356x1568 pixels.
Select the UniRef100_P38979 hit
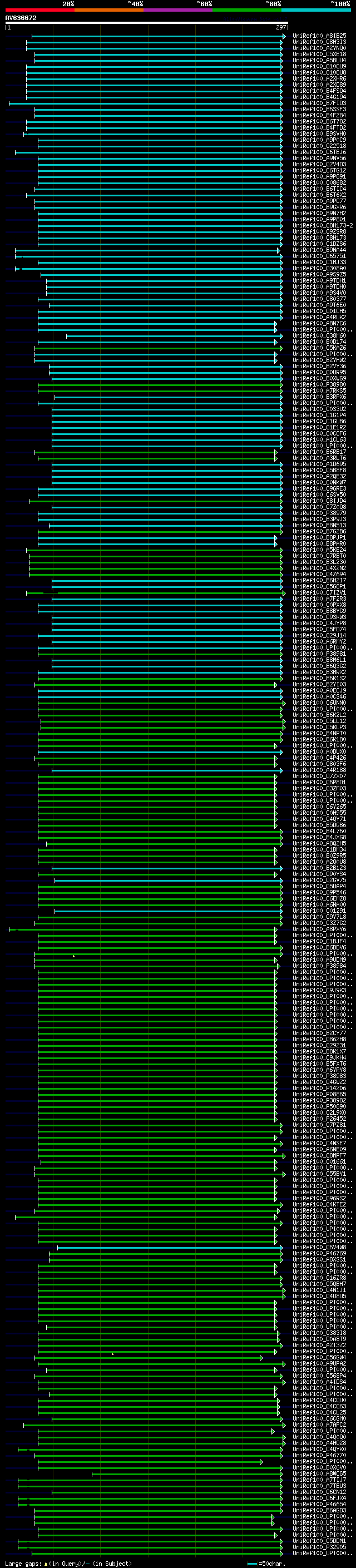click(319, 513)
